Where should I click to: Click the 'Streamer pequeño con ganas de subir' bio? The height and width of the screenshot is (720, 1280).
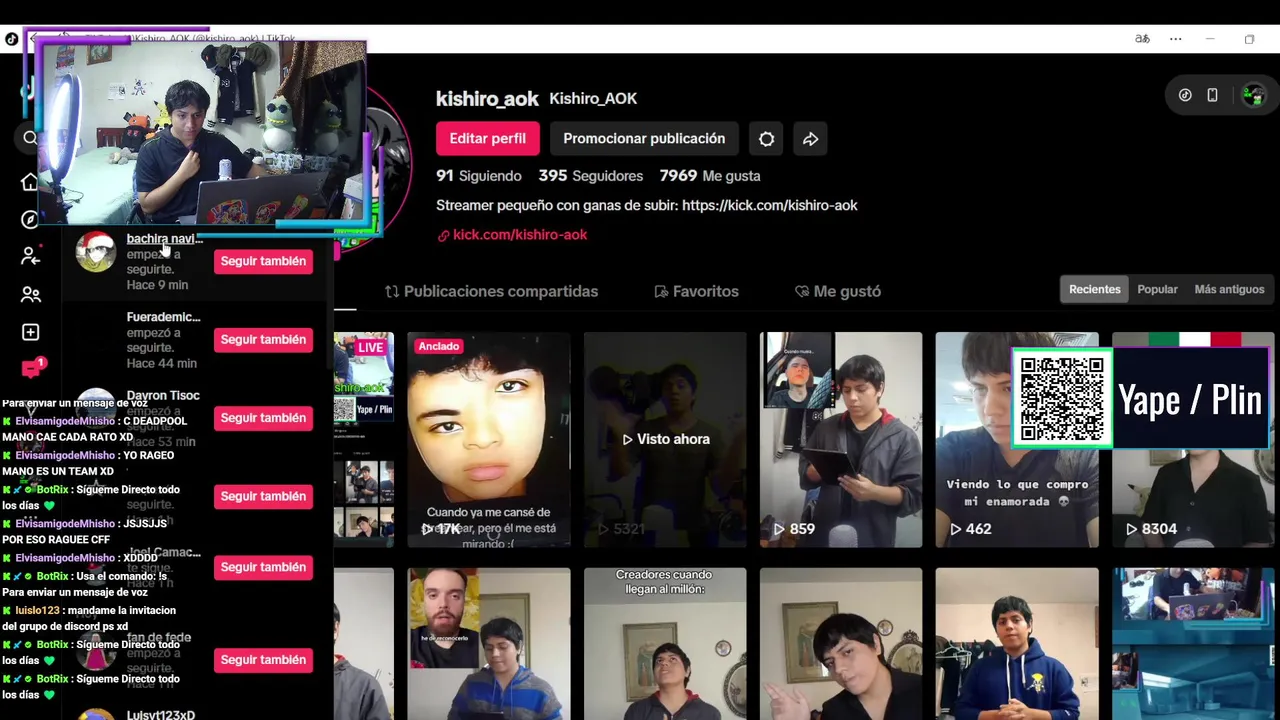pyautogui.click(x=647, y=206)
